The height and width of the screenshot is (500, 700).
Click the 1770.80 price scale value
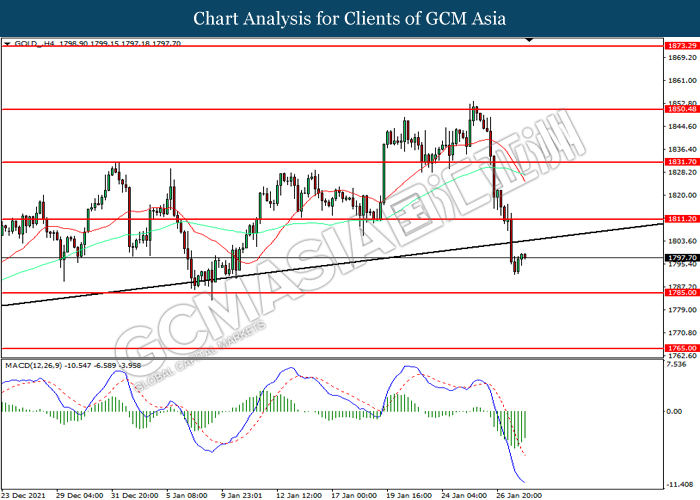tap(682, 333)
